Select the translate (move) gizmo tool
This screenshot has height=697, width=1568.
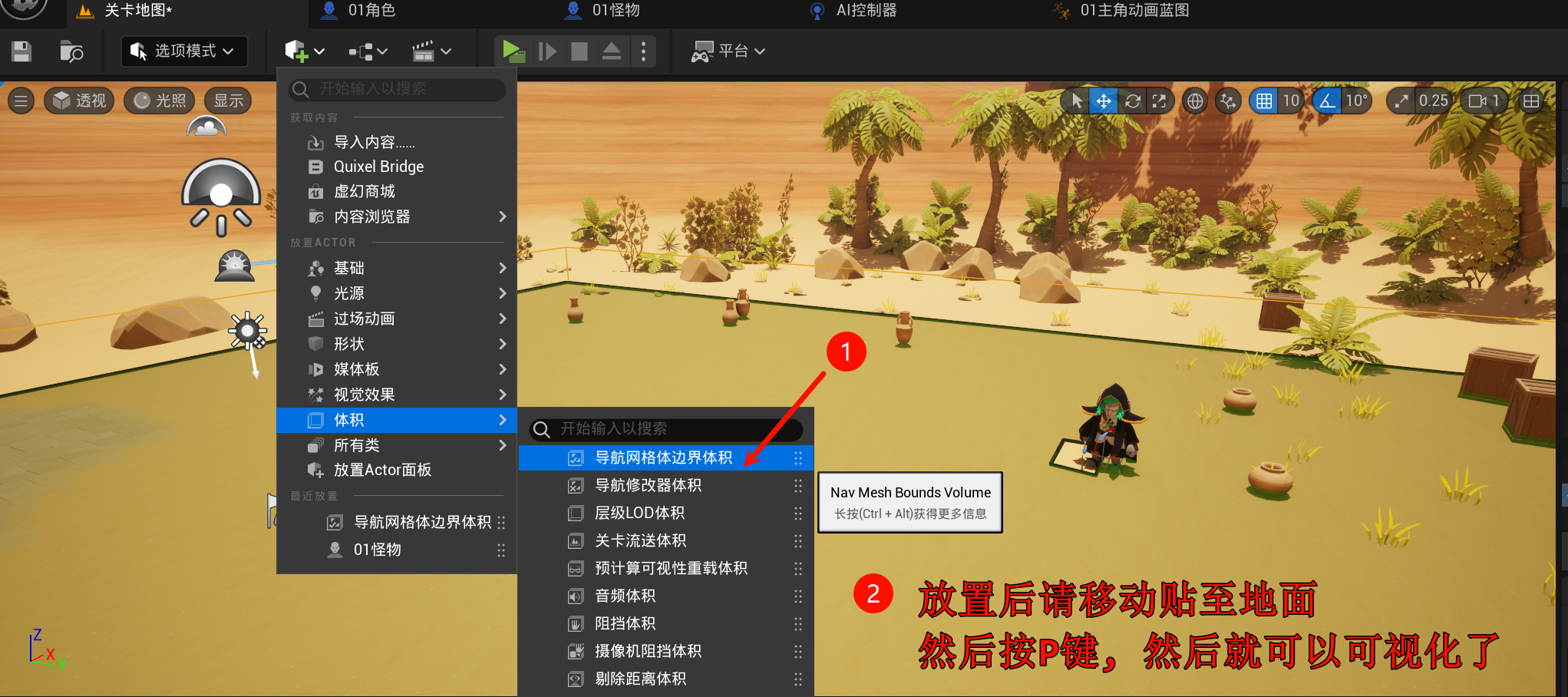(x=1104, y=101)
